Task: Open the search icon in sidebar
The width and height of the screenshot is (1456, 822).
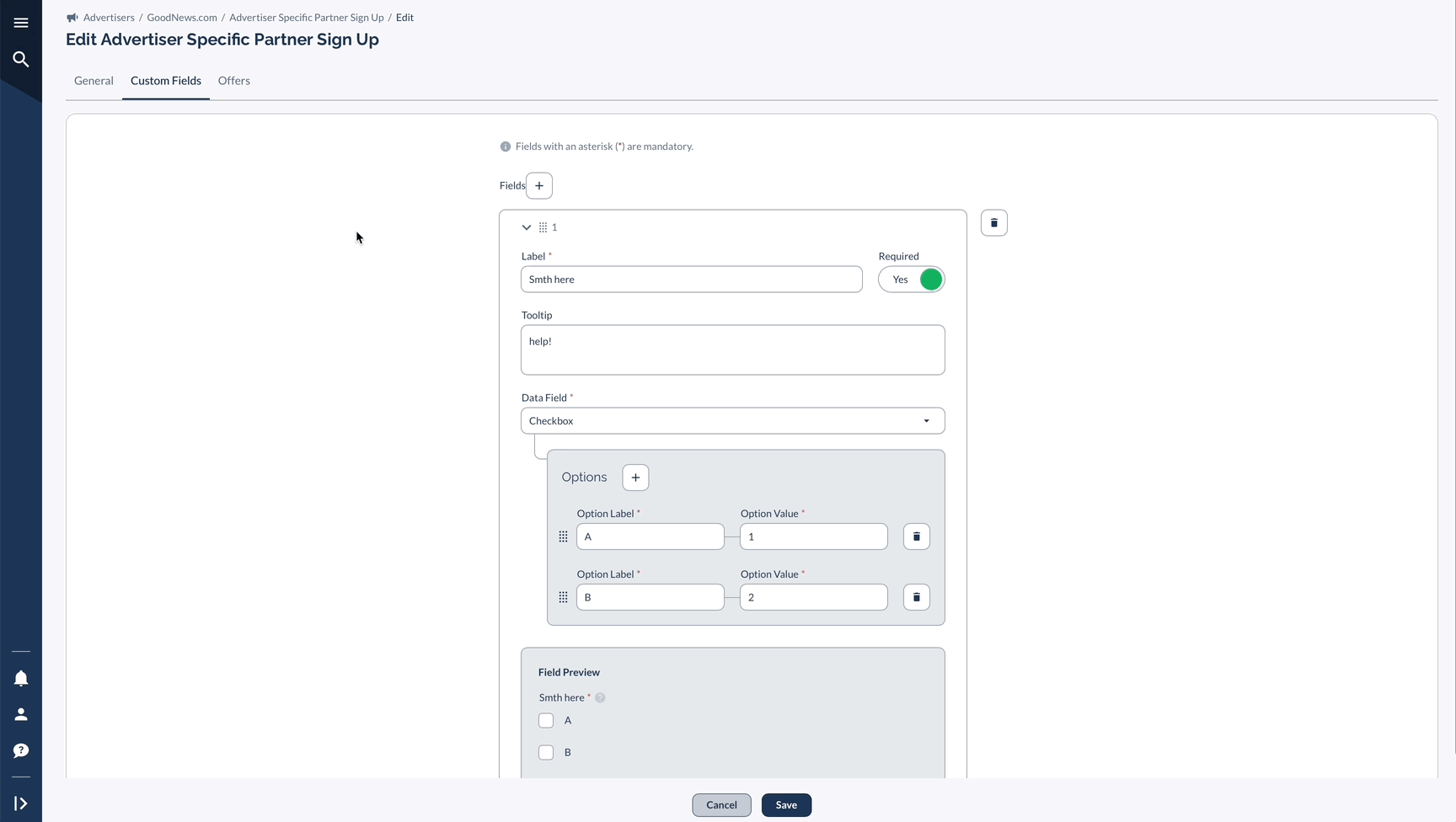Action: tap(21, 59)
